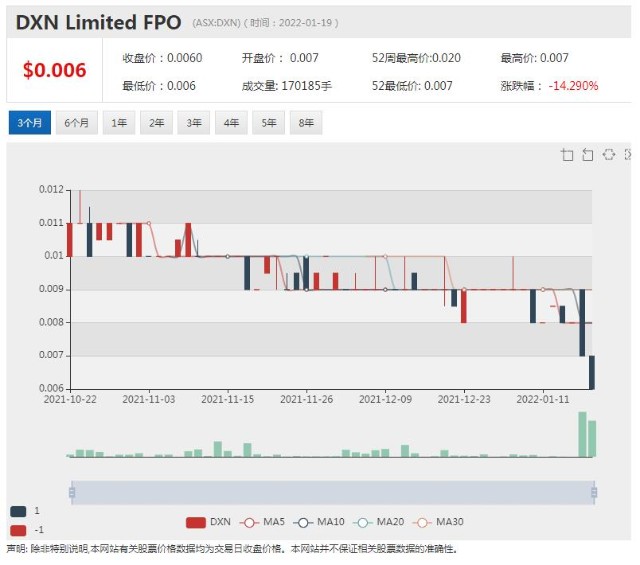
Task: Click the 0.012 y-axis price label
Action: (51, 189)
